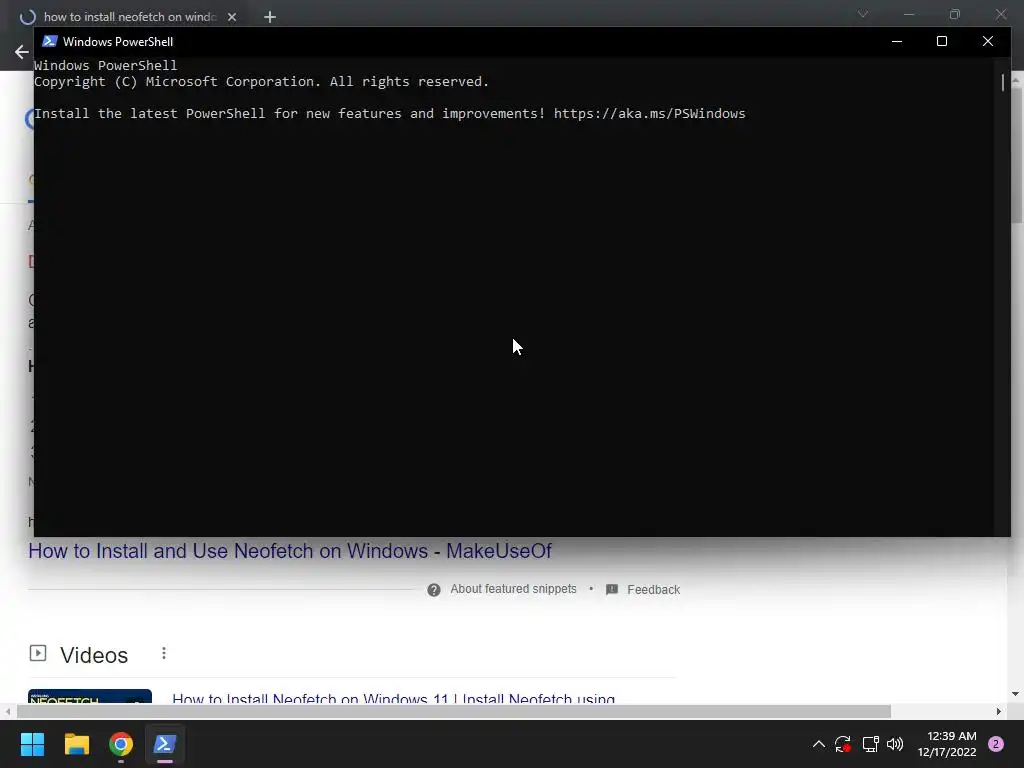Click the Videos section play icon
The height and width of the screenshot is (768, 1024).
(x=38, y=653)
